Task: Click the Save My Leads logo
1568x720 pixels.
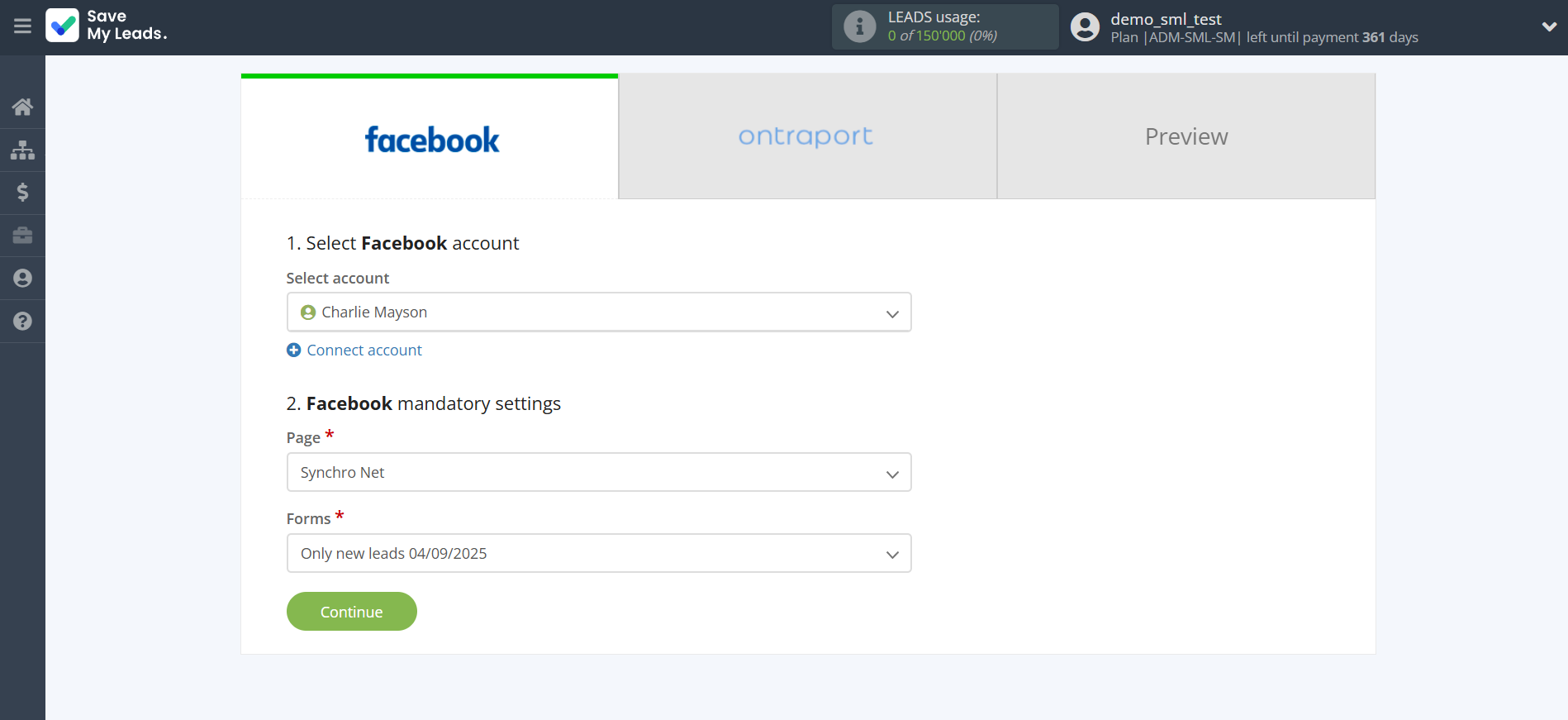Action: point(107,26)
